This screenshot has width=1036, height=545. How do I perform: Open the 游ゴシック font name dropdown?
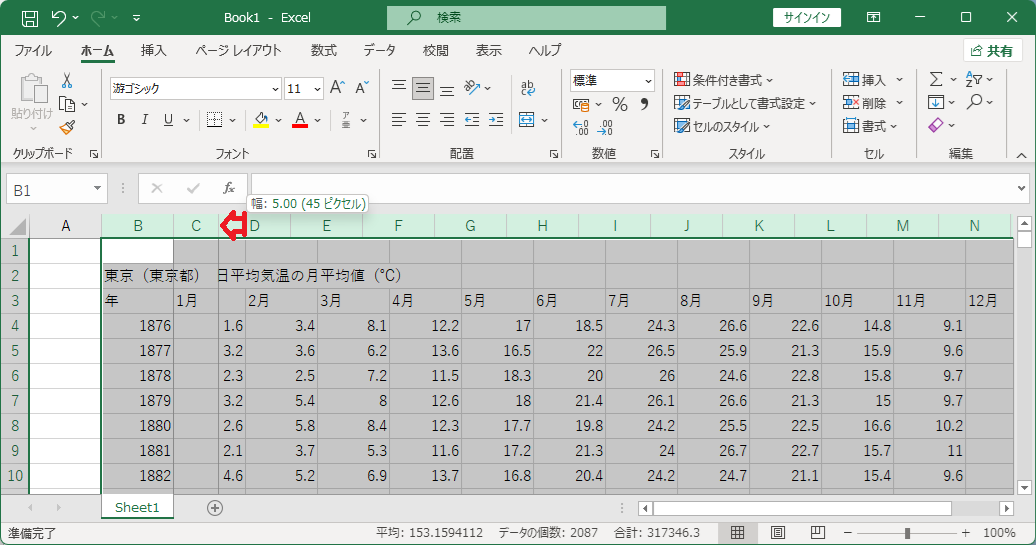[276, 89]
